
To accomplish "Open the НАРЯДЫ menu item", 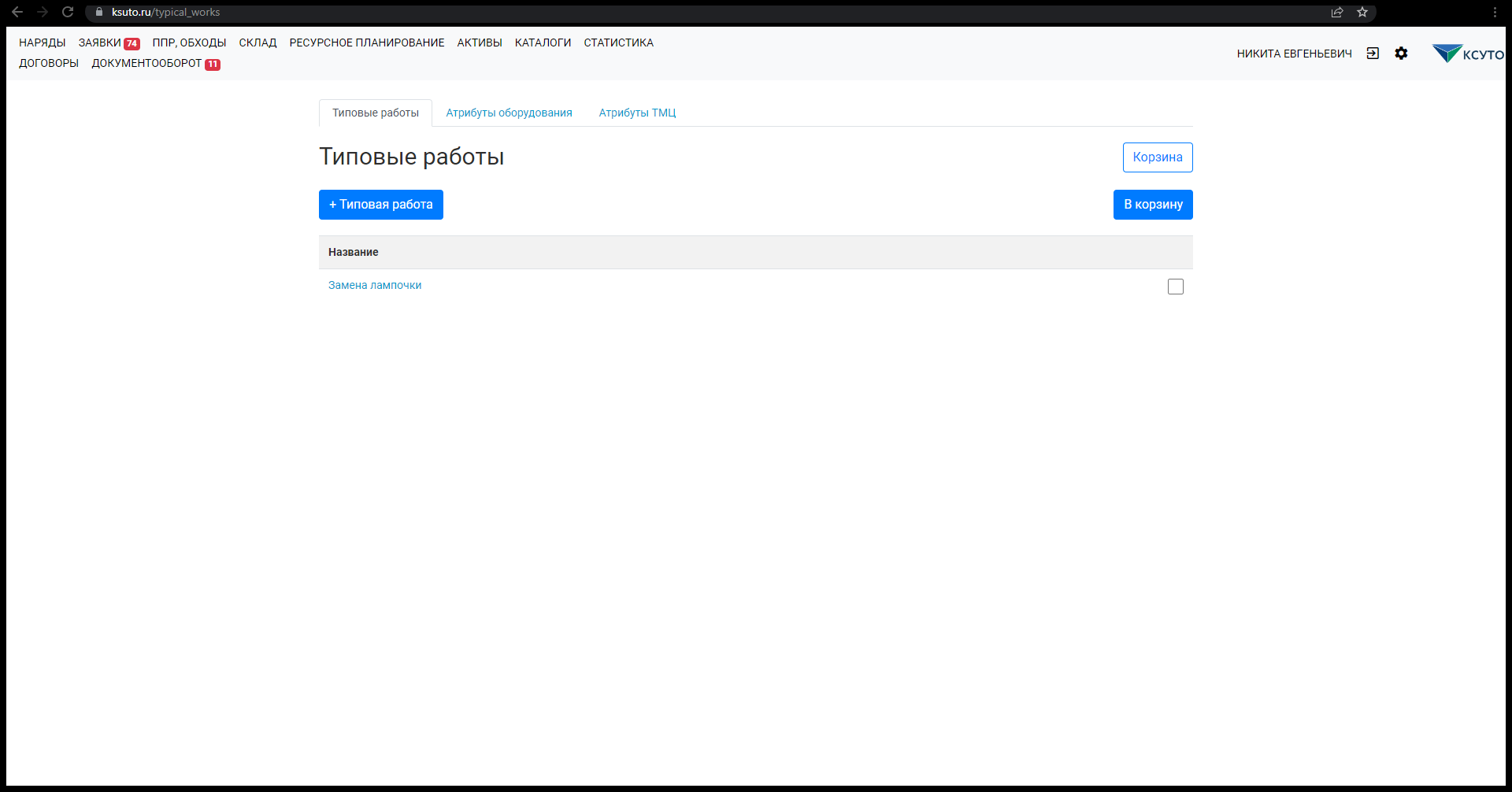I will (x=43, y=43).
